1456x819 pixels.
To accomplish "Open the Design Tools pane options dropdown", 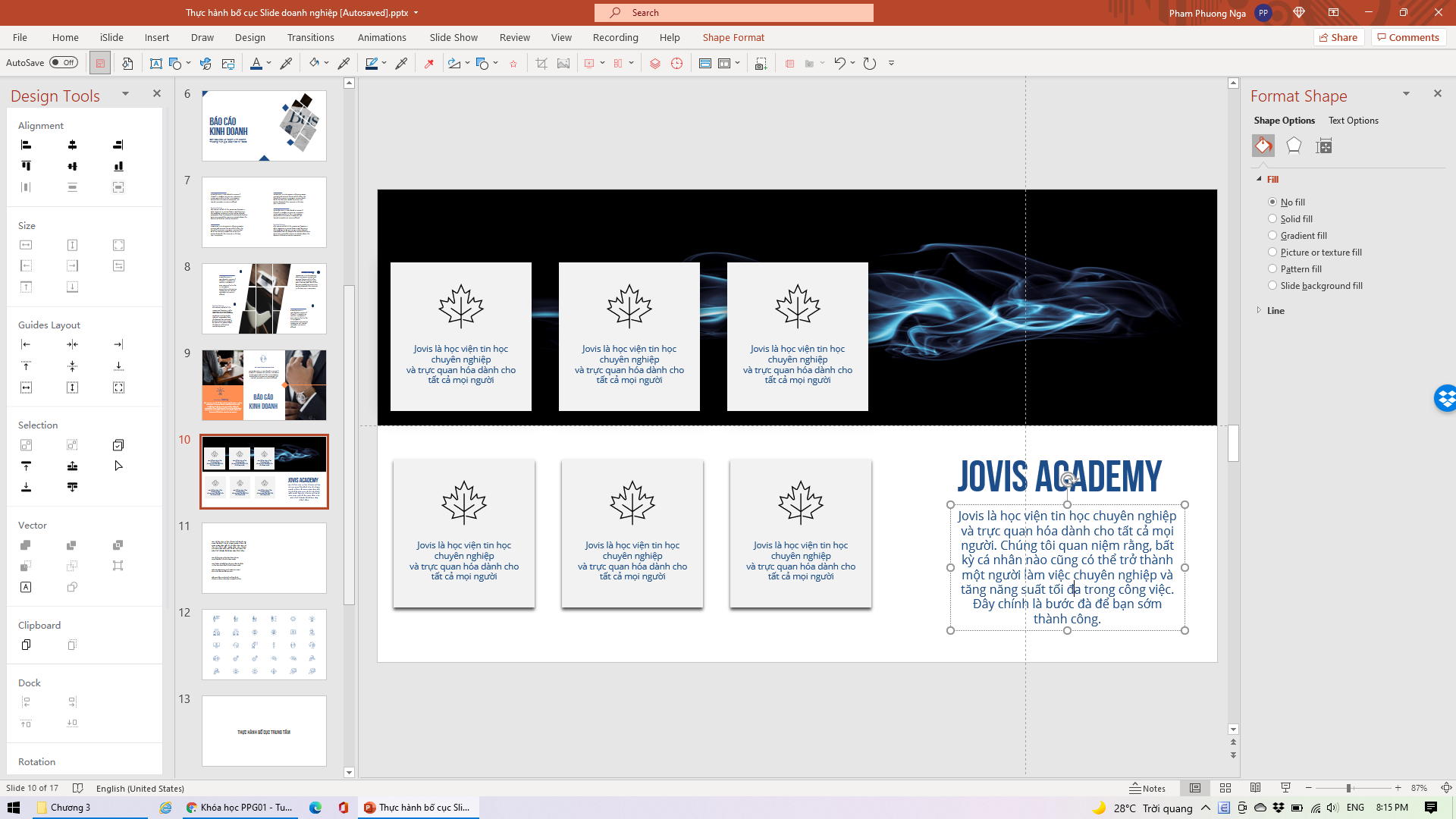I will tap(125, 94).
